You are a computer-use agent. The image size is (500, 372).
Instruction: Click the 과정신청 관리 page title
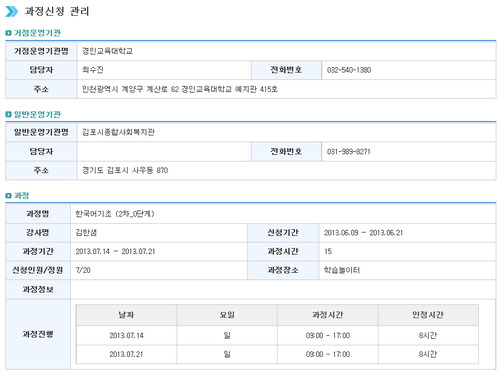pyautogui.click(x=57, y=11)
